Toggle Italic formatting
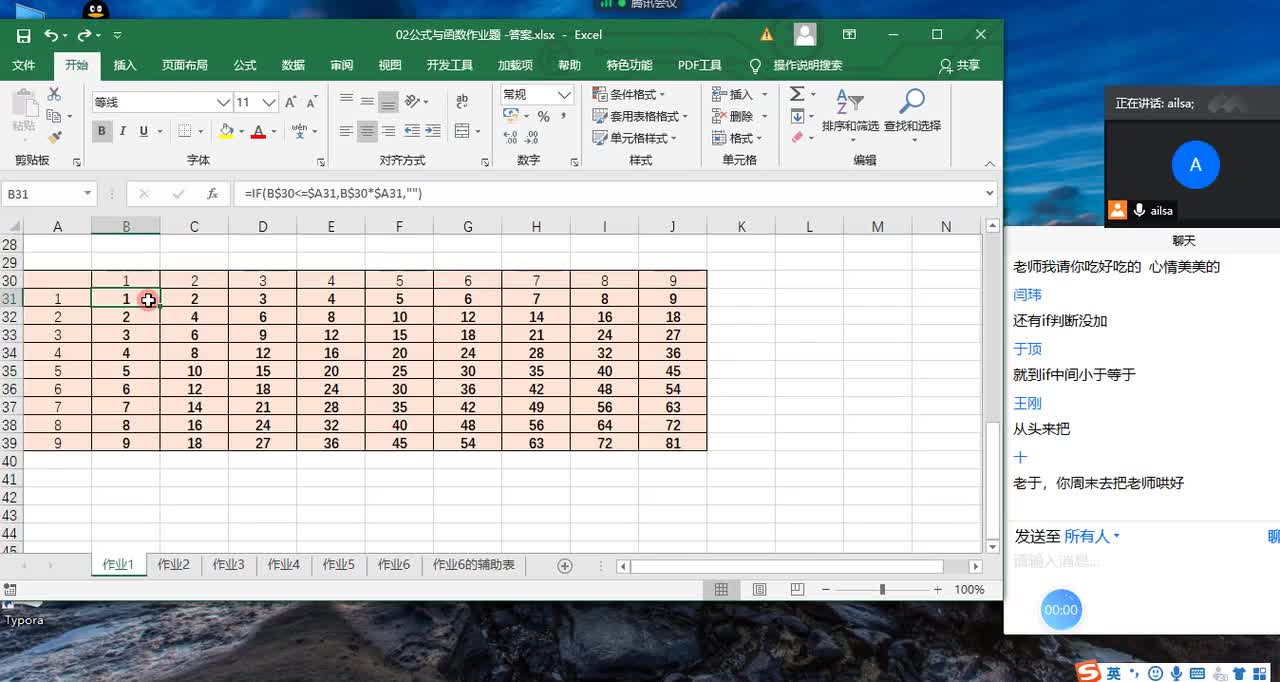Viewport: 1280px width, 682px height. coord(123,131)
